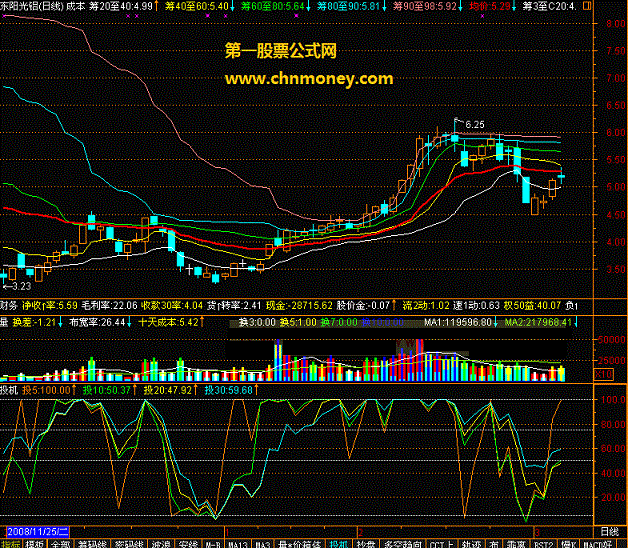Screen dimensions: 628x548
Task: Click the 十天成本:5.42 value
Action: (x=168, y=322)
